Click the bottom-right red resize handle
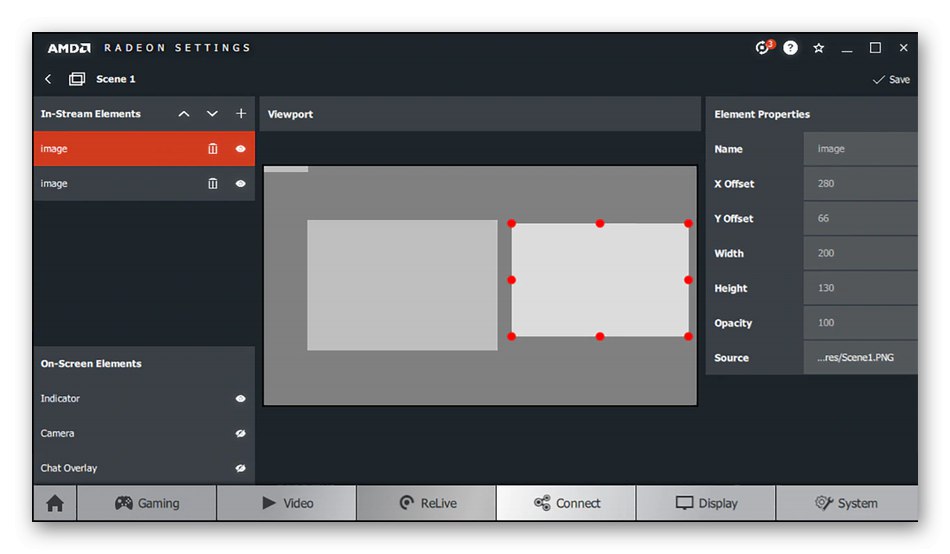950x554 pixels. [x=688, y=336]
